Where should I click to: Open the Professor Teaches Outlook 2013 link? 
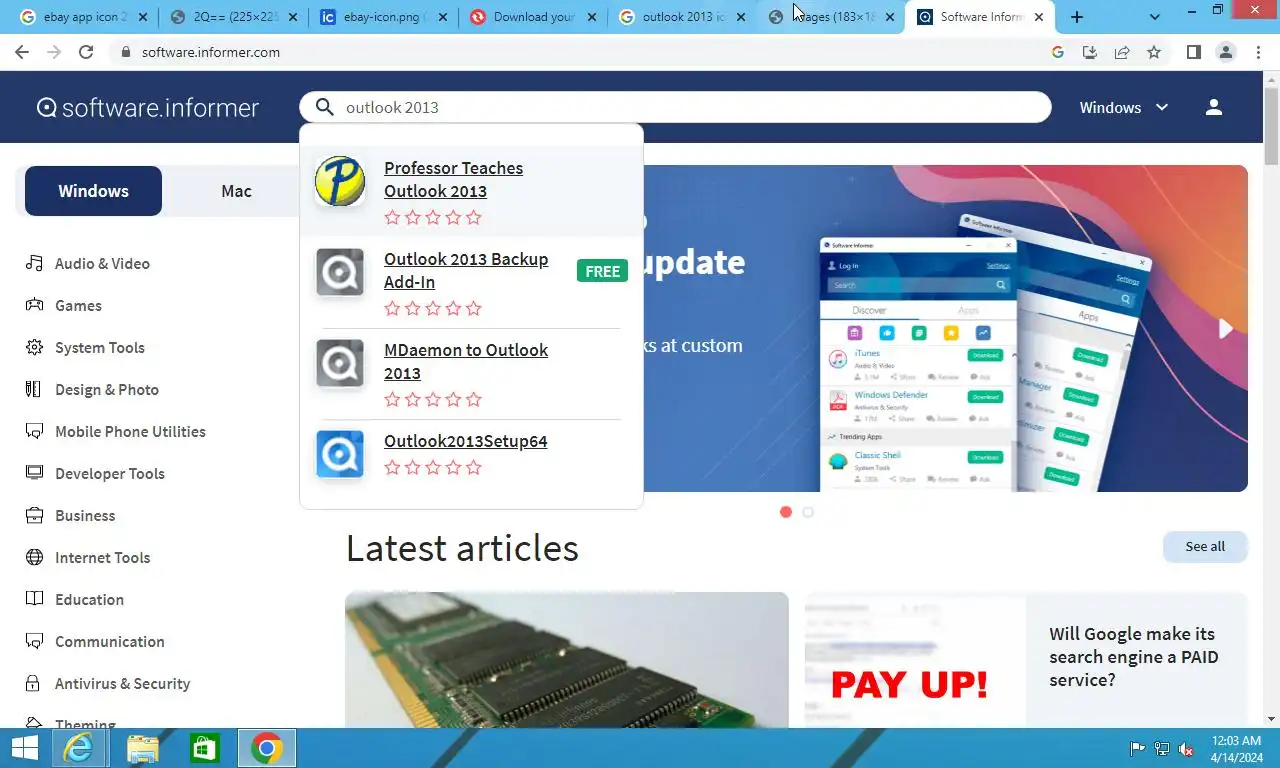pyautogui.click(x=453, y=179)
